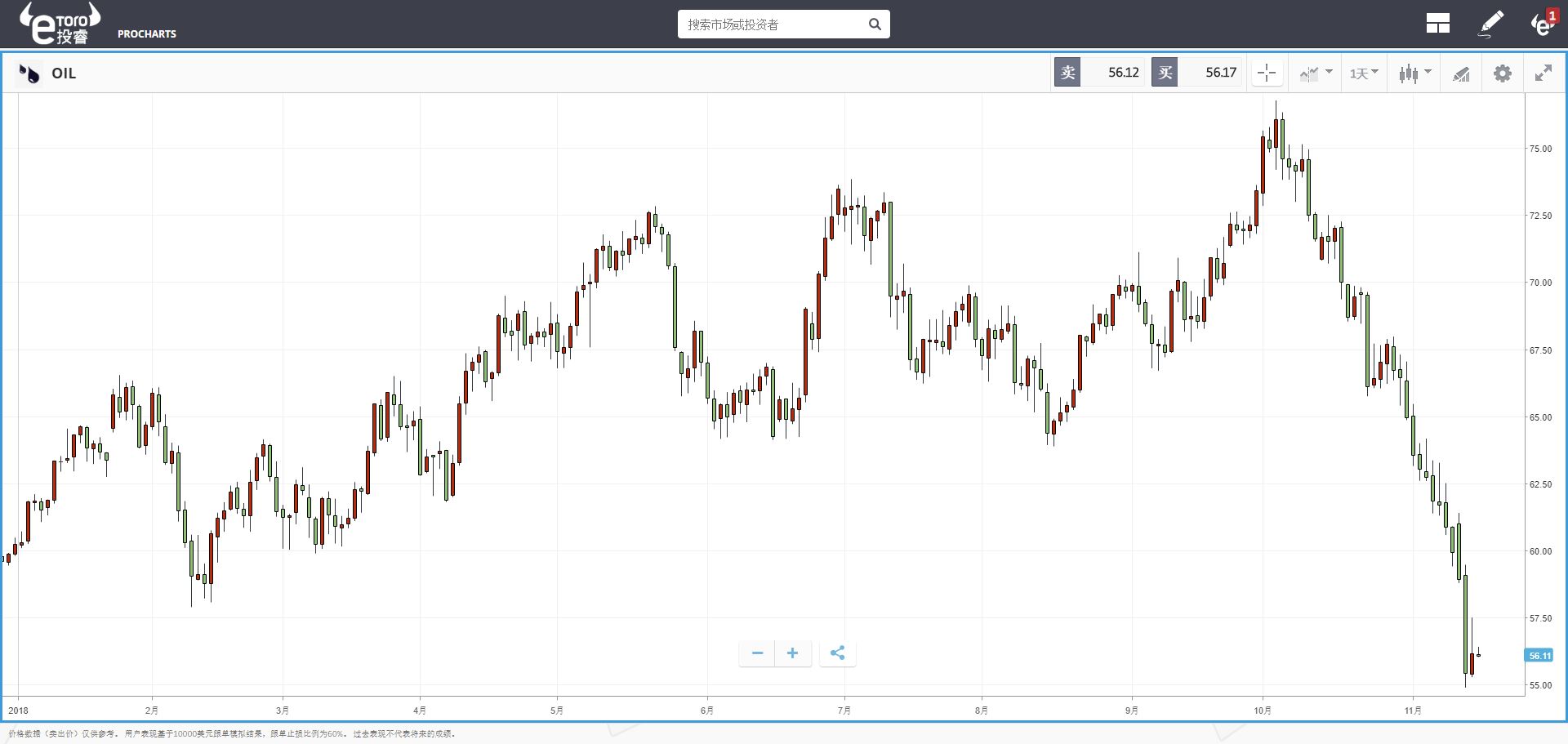Open the candlestick chart type dropdown

1414,74
